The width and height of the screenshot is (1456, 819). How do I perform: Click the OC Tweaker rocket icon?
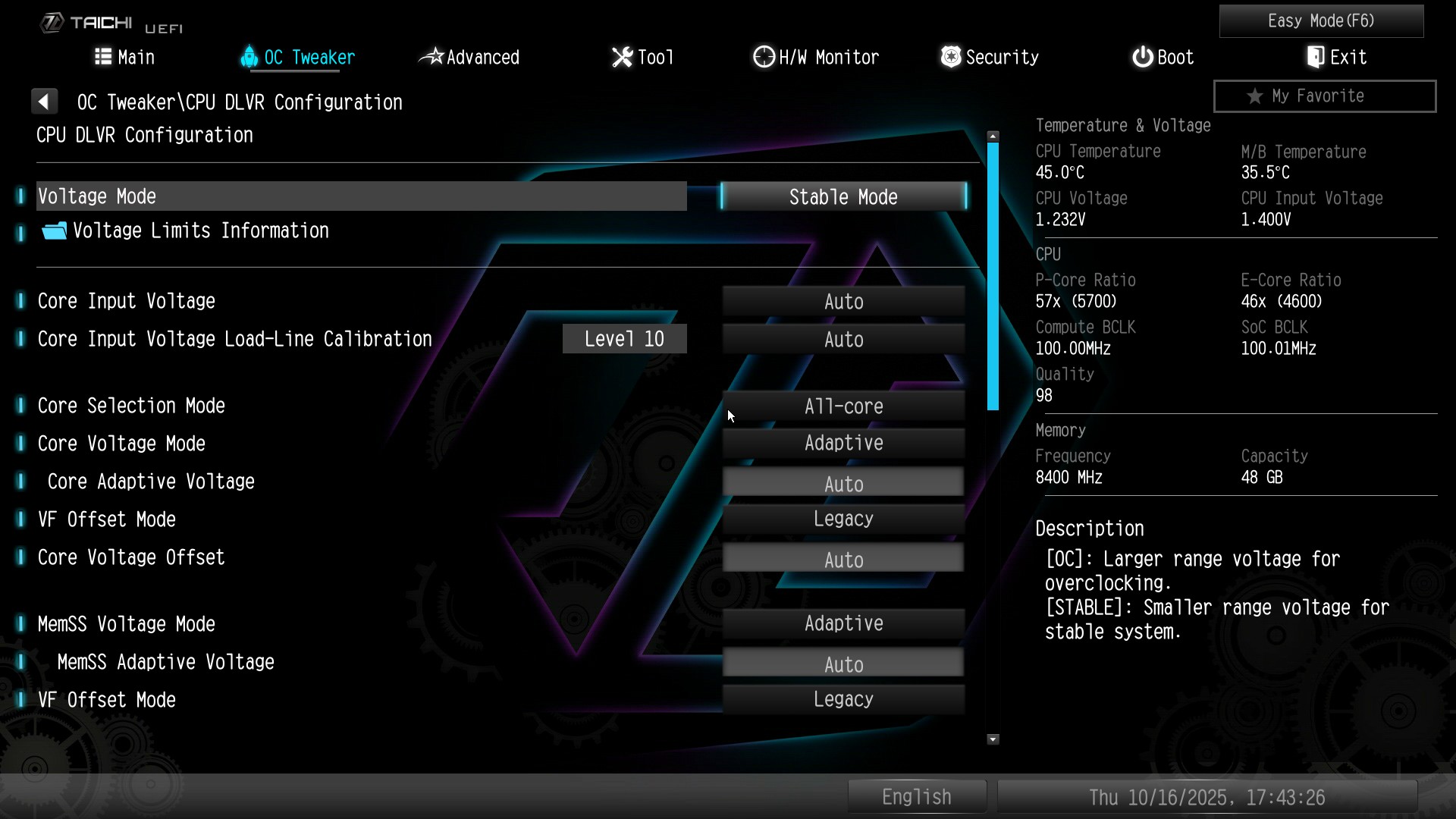pyautogui.click(x=249, y=57)
